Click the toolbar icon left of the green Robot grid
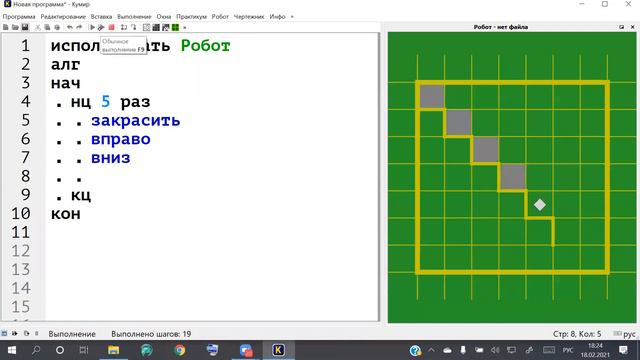Viewport: 640px width, 360px height. 165,27
